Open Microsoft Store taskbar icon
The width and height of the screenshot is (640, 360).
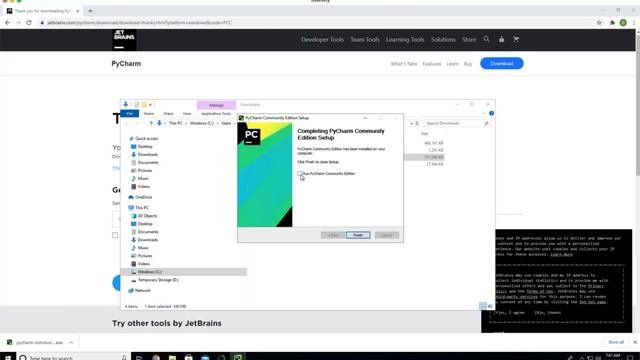[x=189, y=358]
